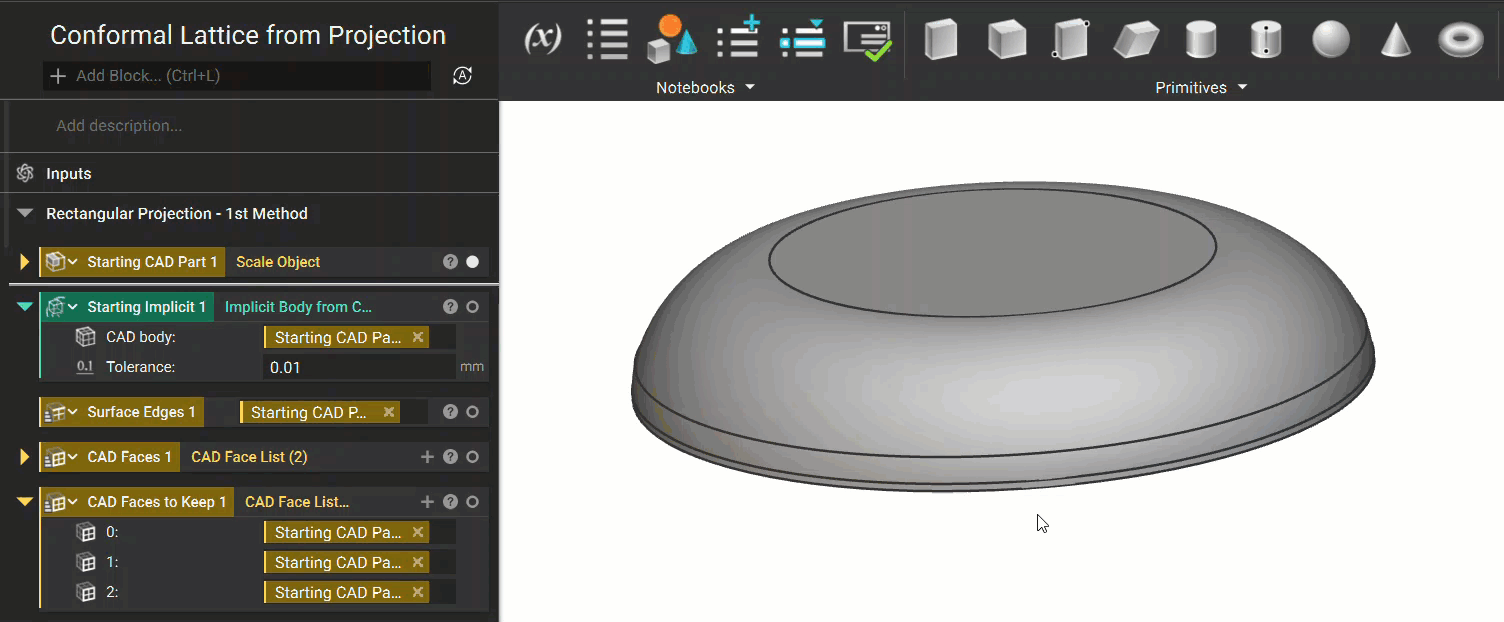Open help for Starting Implicit 1
This screenshot has height=622, width=1504.
[x=450, y=307]
